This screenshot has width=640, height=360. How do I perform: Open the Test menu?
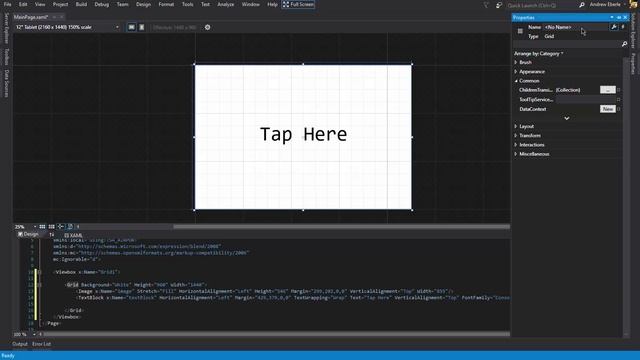pos(205,4)
